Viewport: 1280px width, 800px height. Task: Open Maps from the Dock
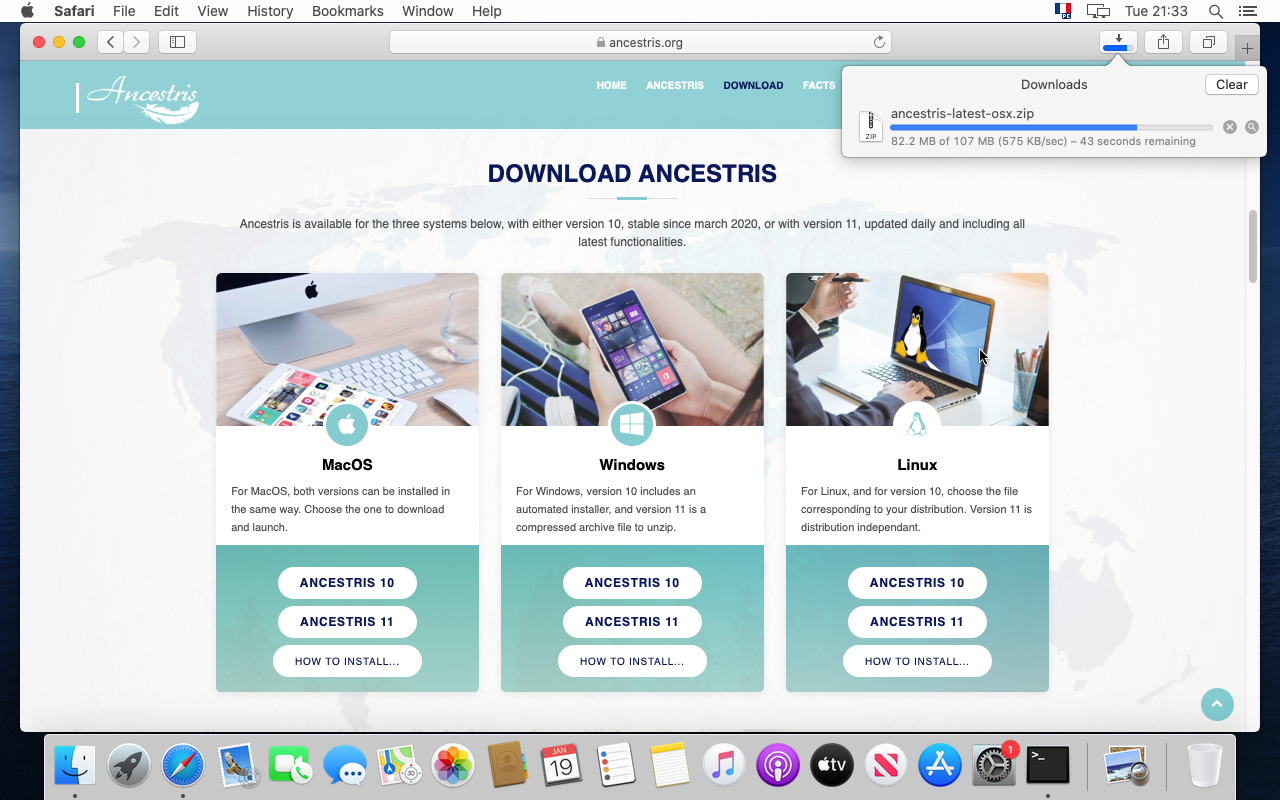click(399, 766)
